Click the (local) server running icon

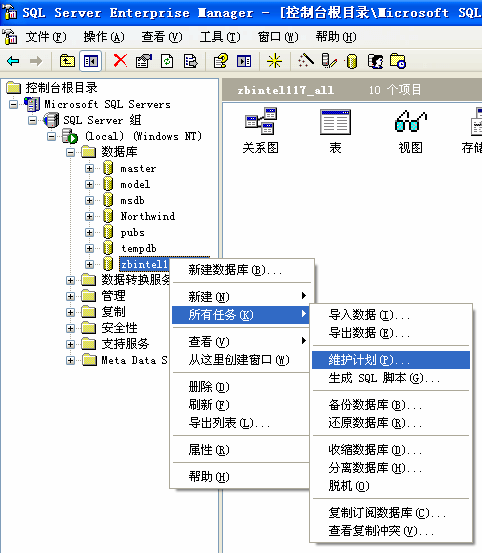click(70, 136)
